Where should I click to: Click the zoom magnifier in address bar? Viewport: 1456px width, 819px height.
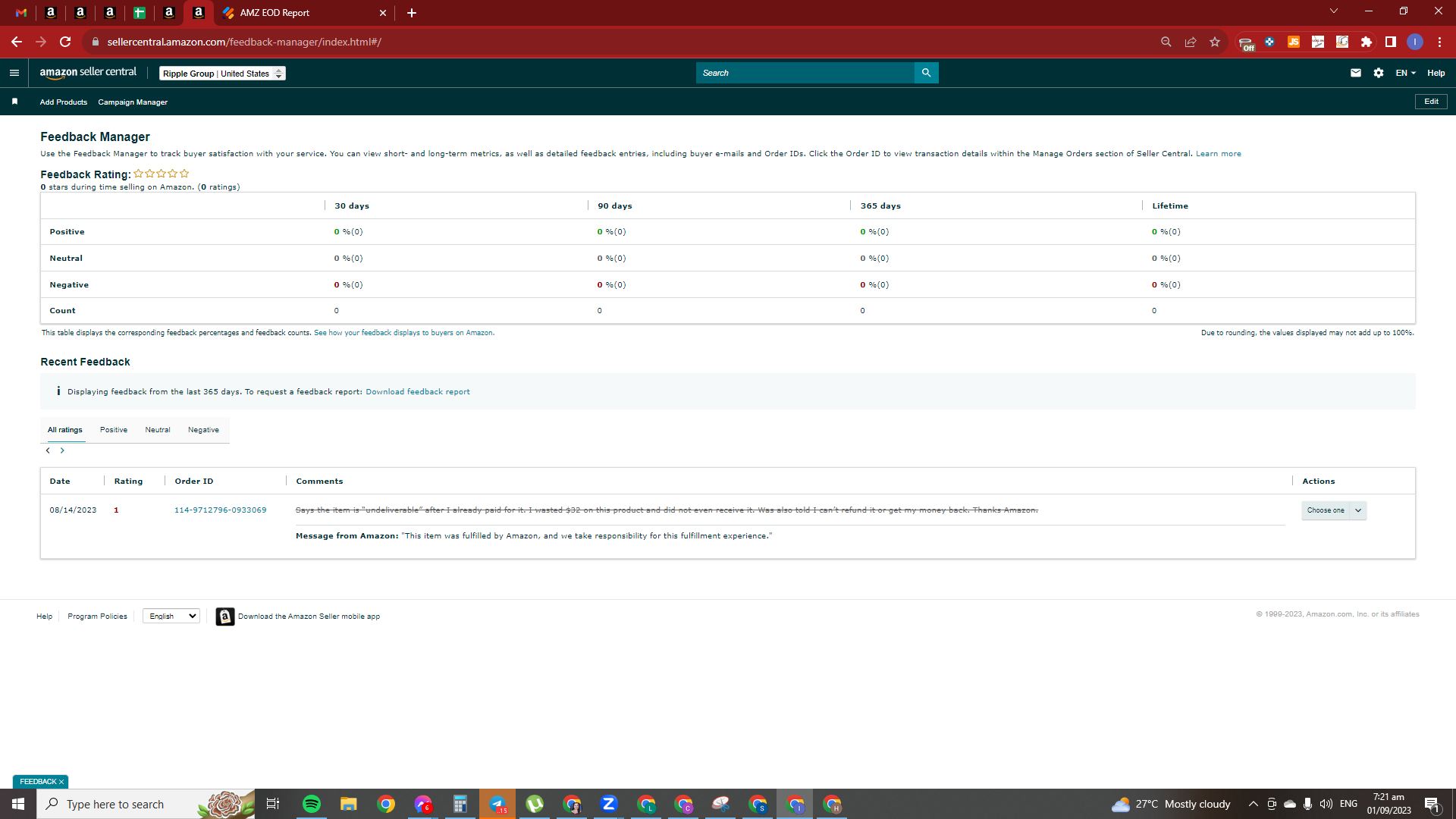click(x=1166, y=42)
